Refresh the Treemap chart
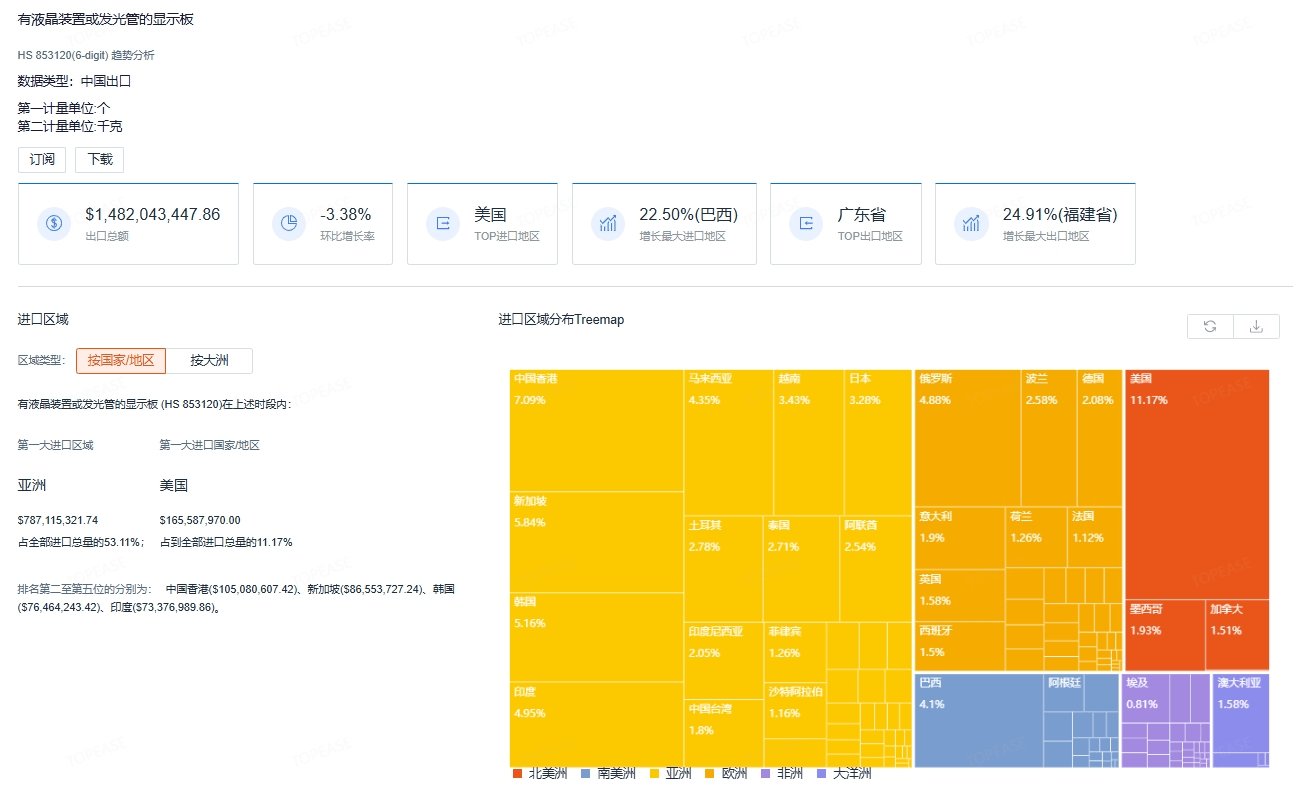Viewport: 1293px width, 792px height. 1210,326
